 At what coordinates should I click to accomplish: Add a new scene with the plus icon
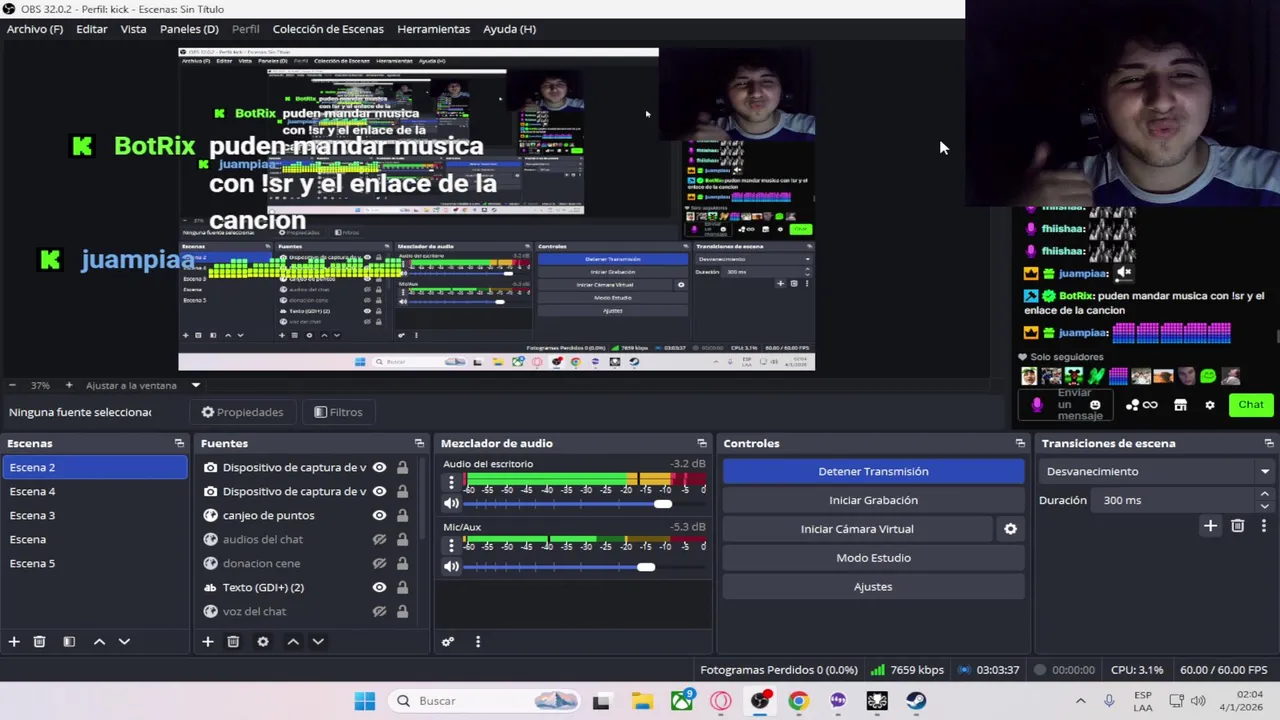pyautogui.click(x=14, y=641)
